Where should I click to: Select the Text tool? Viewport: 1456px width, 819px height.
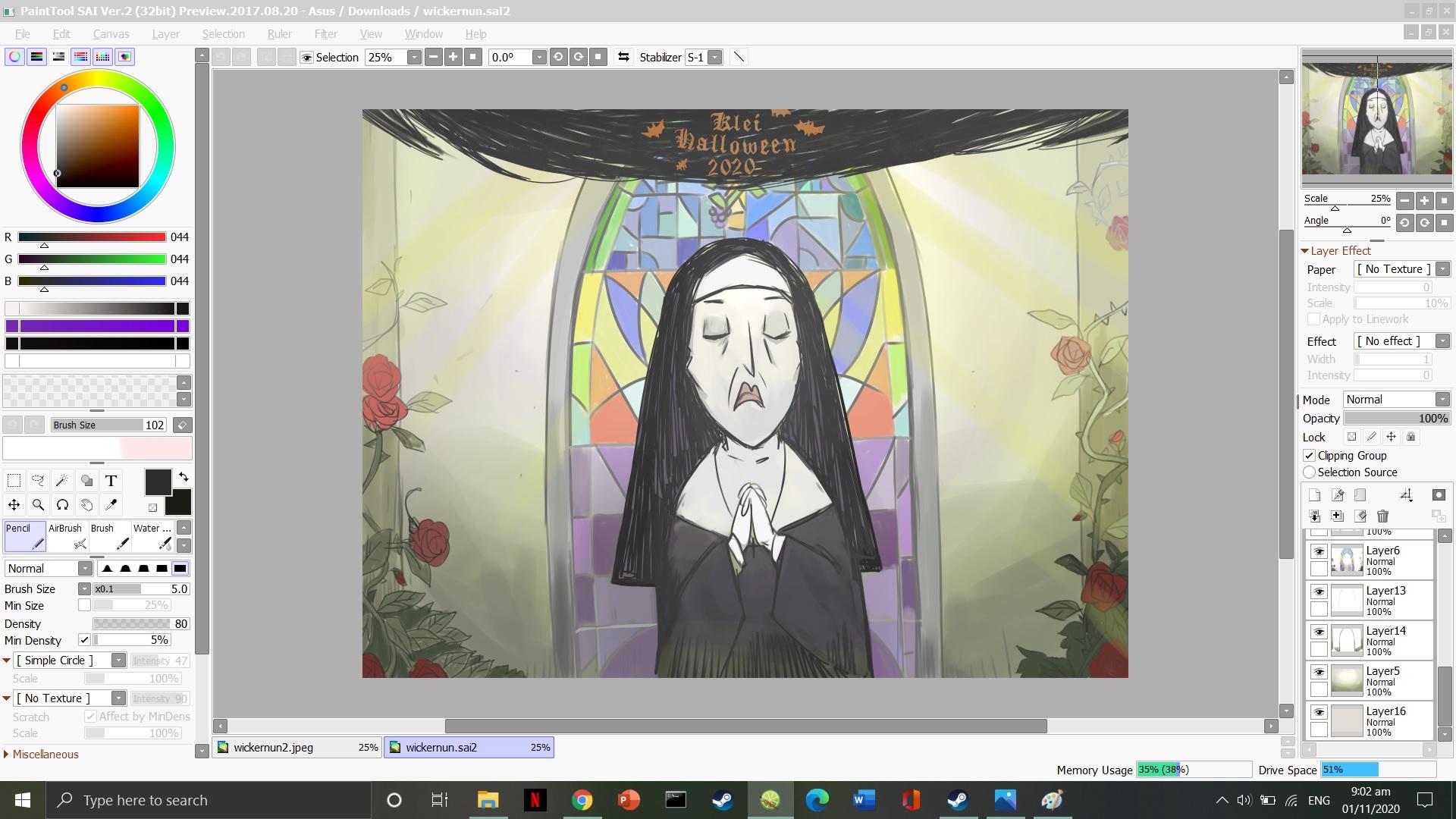click(x=111, y=480)
